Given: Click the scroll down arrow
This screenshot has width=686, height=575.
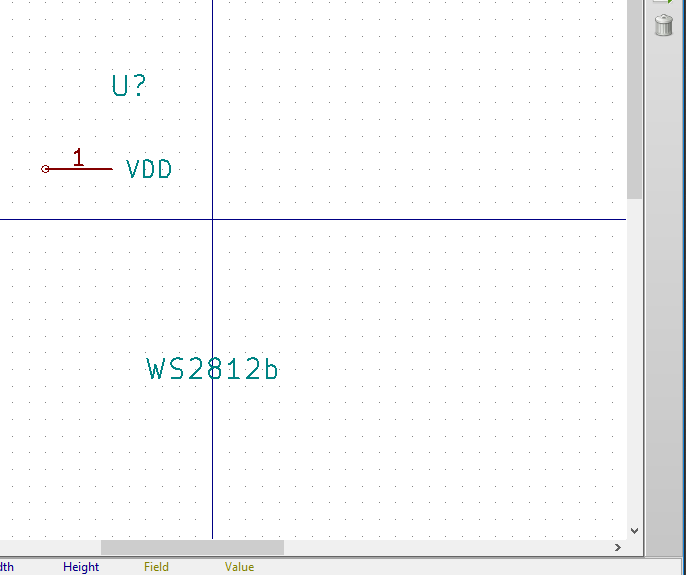Looking at the screenshot, I should point(634,531).
